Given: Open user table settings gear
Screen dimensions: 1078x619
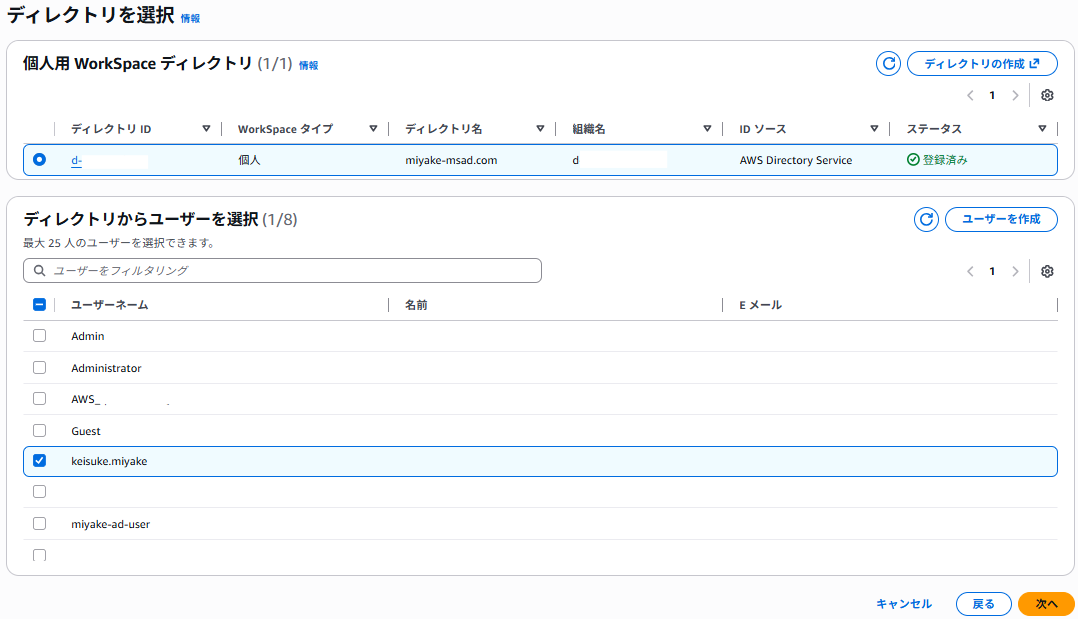Looking at the screenshot, I should 1047,271.
